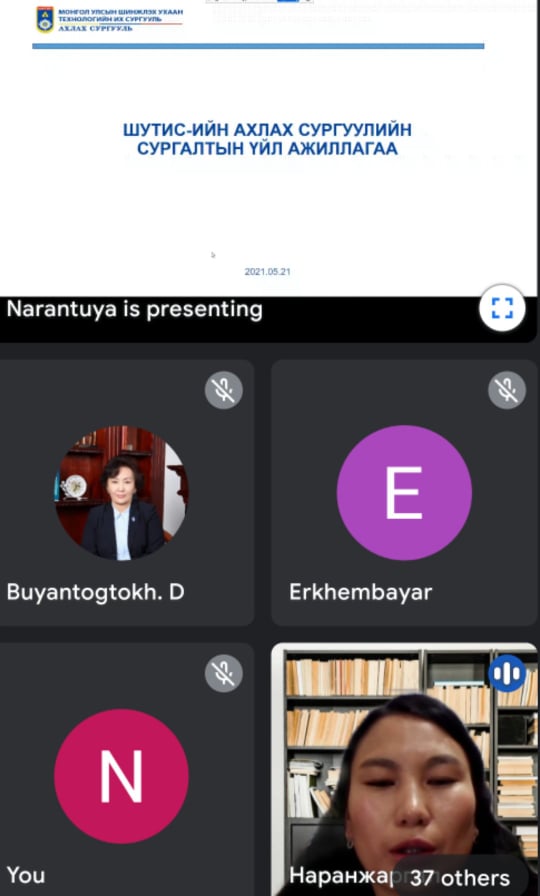Select the pink N avatar circle
The height and width of the screenshot is (896, 540).
coord(121,776)
